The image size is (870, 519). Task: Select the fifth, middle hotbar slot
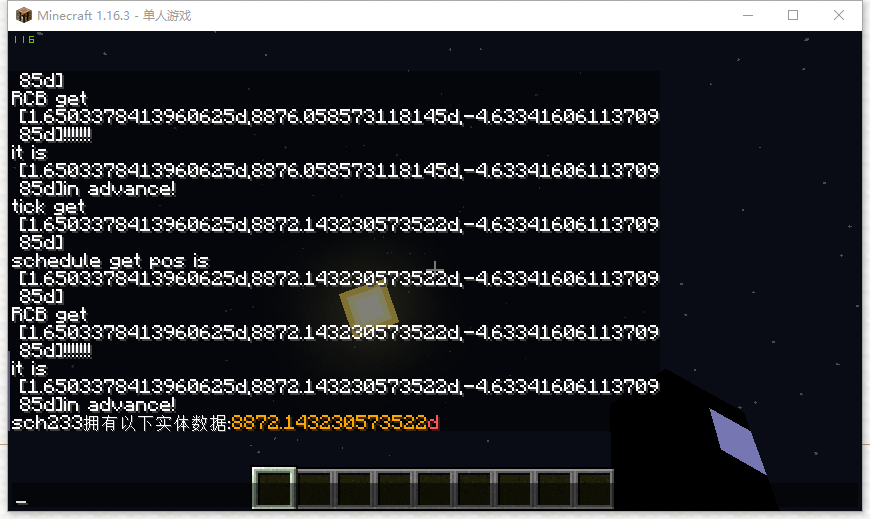434,489
